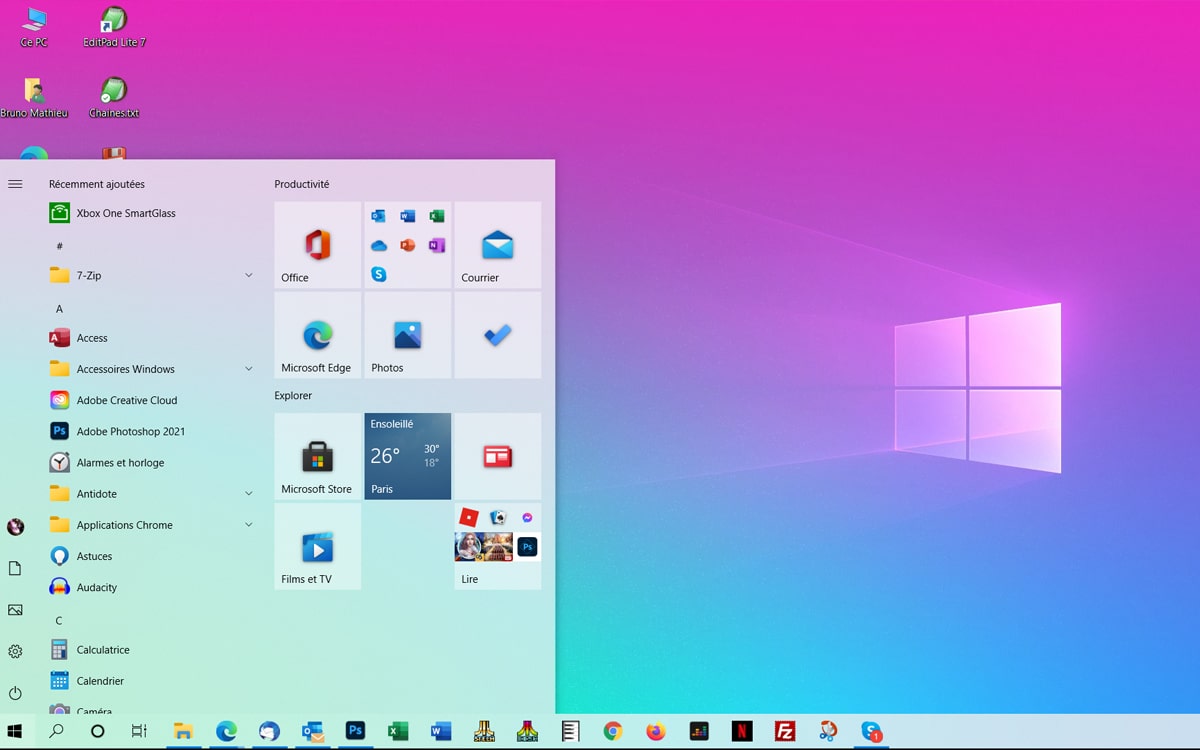Open the user account avatar in Start rail
The height and width of the screenshot is (750, 1200).
pos(15,527)
